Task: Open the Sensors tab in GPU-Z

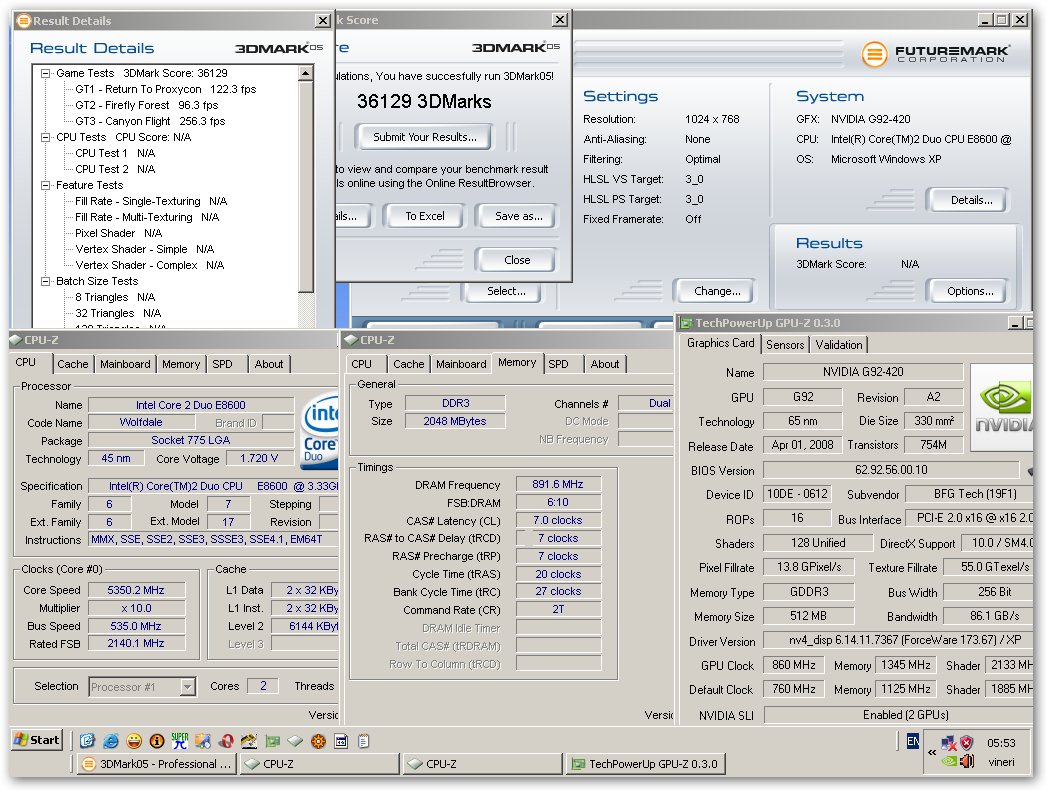Action: point(785,345)
